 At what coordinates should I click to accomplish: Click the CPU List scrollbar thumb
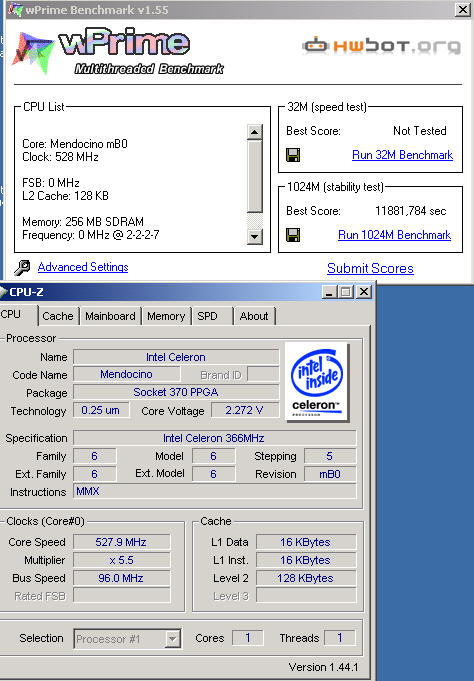click(x=255, y=176)
